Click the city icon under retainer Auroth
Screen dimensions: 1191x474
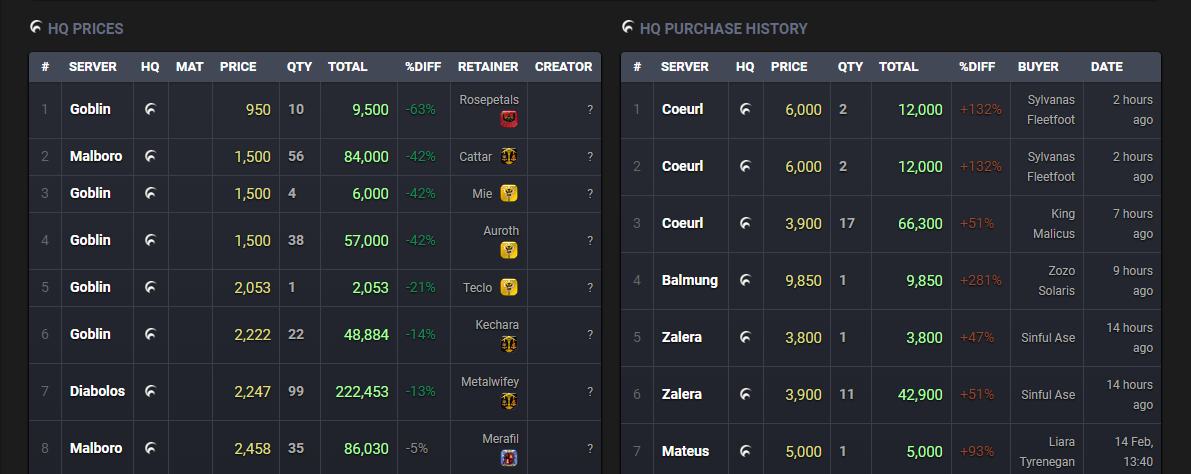508,250
